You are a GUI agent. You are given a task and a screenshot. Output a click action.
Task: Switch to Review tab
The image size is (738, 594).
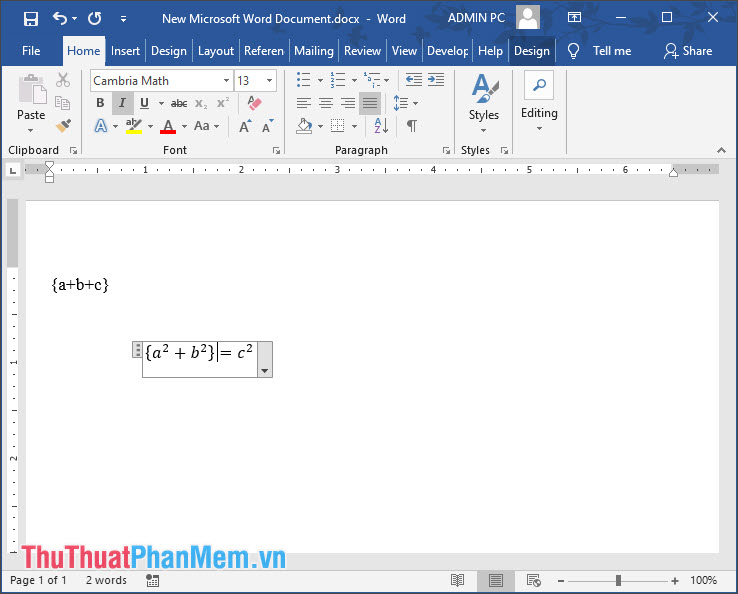[362, 51]
